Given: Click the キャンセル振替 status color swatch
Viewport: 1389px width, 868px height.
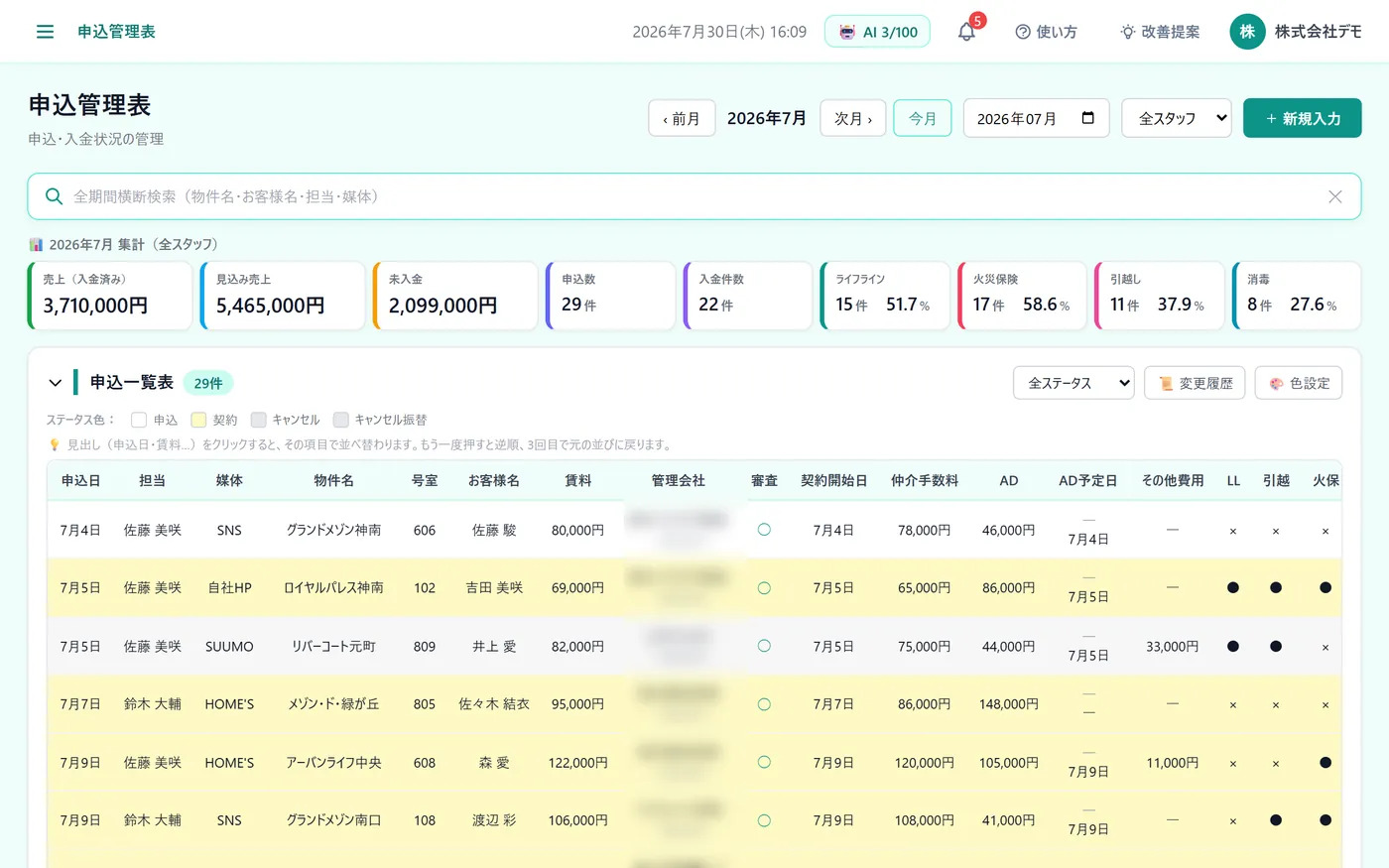Looking at the screenshot, I should coord(340,420).
